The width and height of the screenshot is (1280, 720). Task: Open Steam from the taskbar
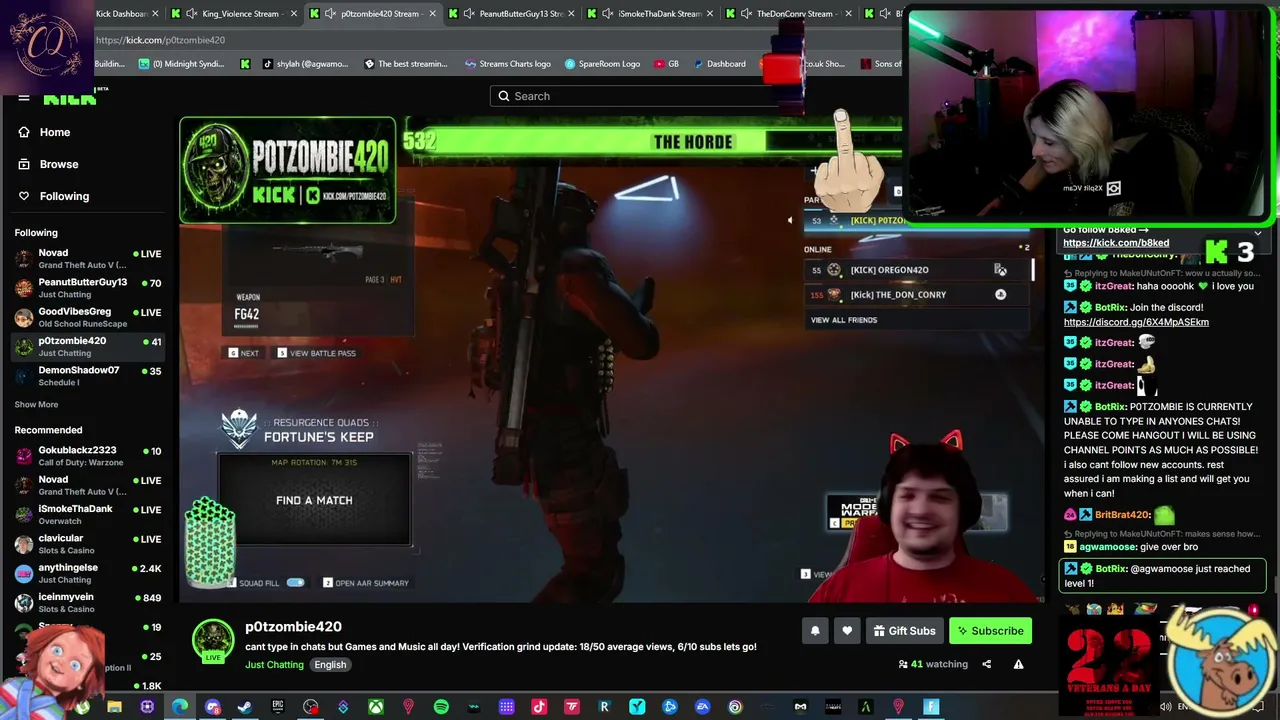coord(245,708)
